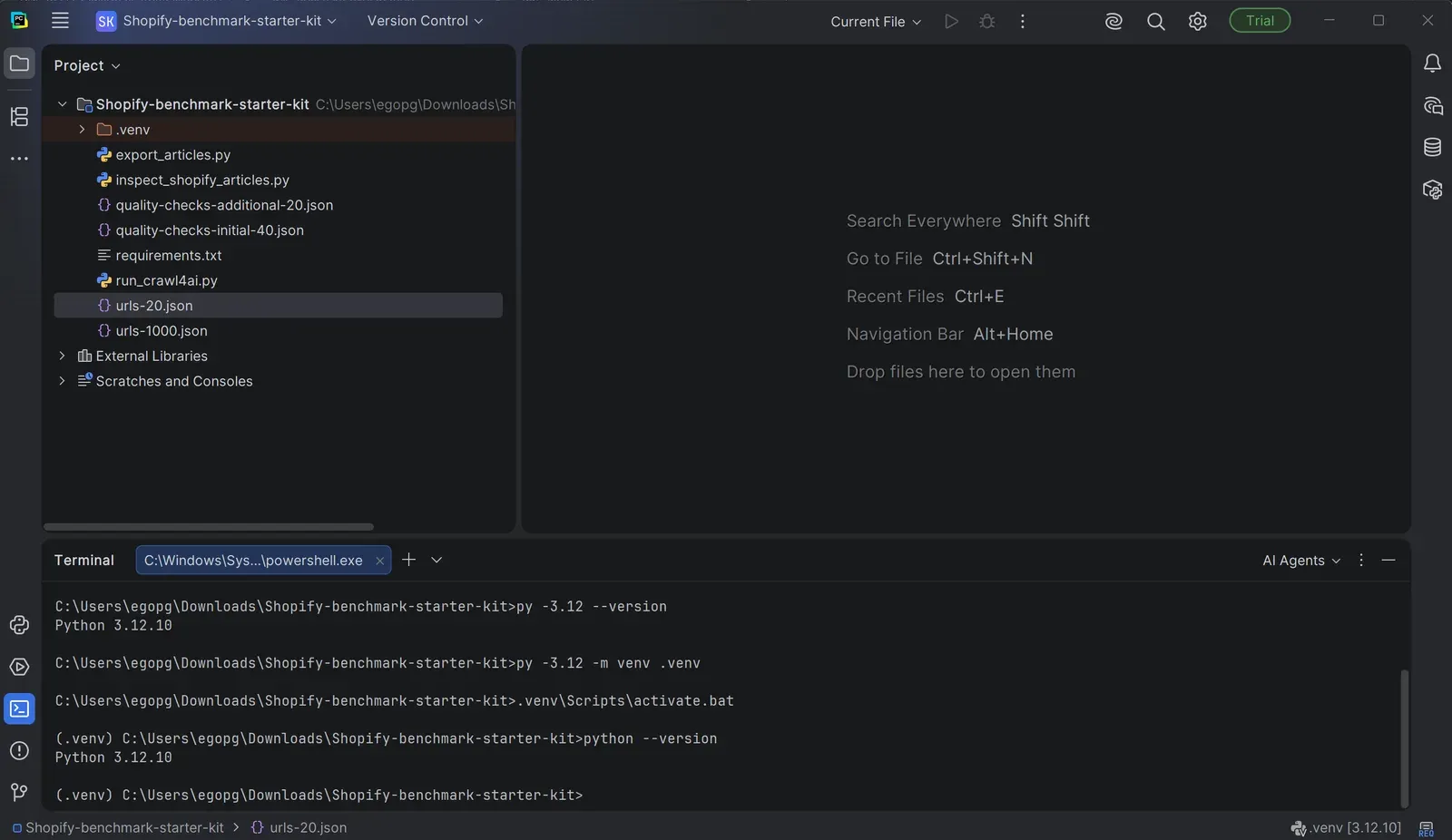This screenshot has width=1452, height=840.
Task: Open the Services tool window
Action: 19,667
